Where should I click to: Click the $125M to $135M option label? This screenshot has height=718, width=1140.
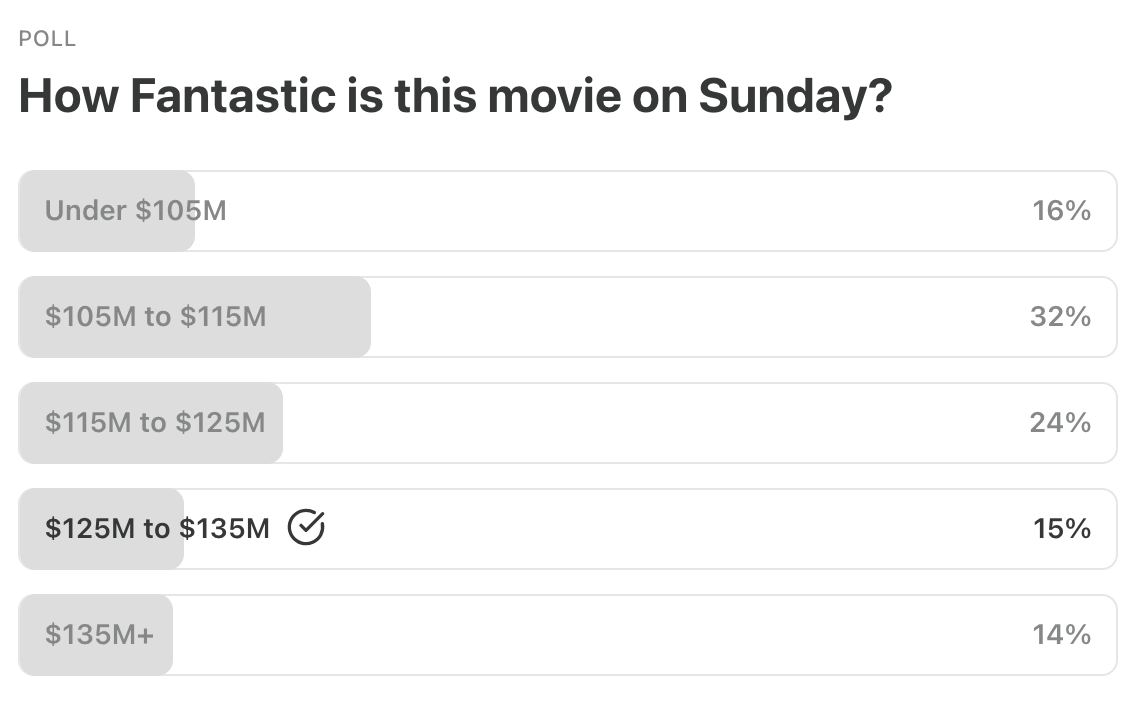(157, 529)
